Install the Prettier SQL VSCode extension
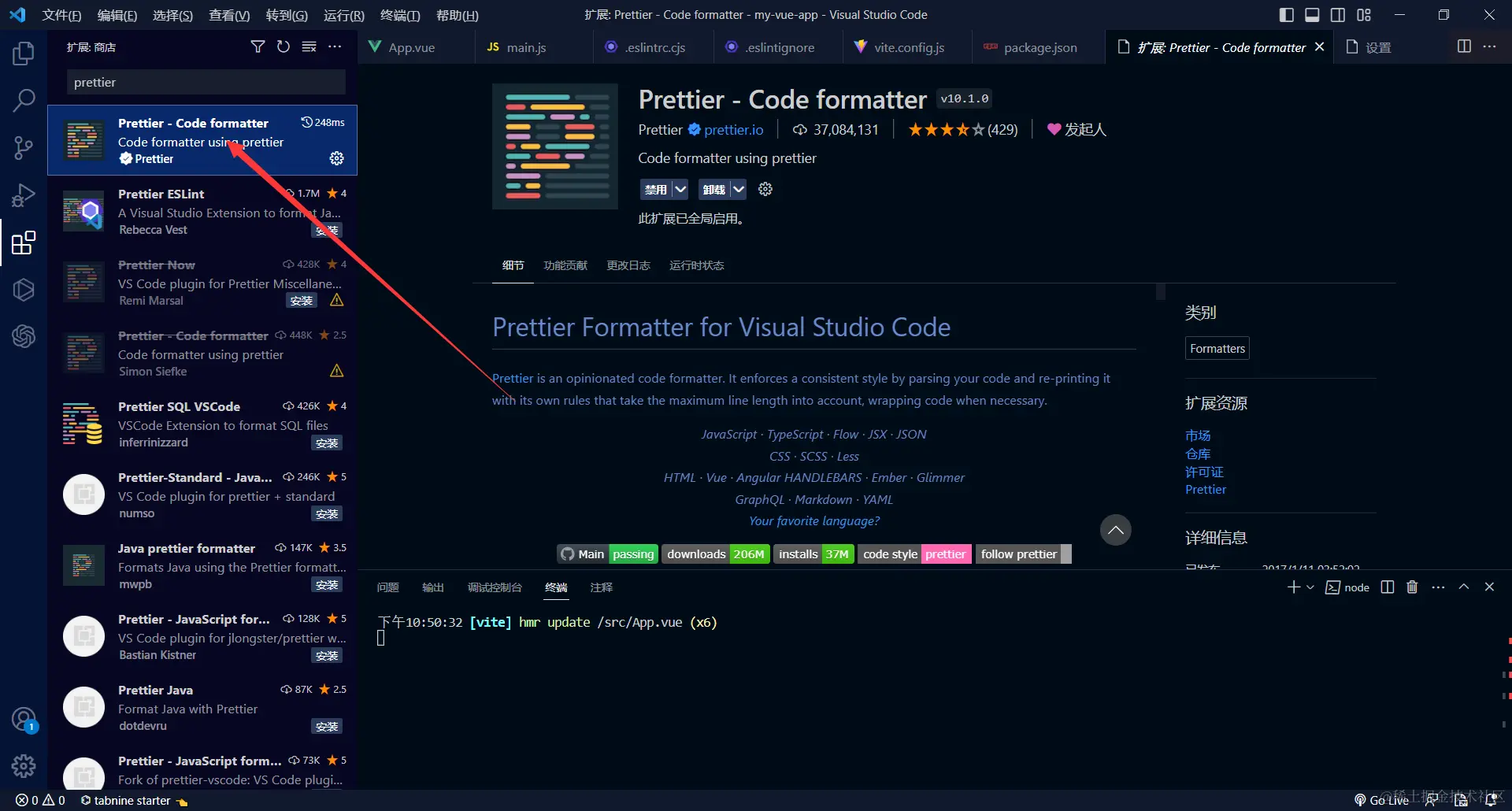1512x811 pixels. tap(327, 443)
